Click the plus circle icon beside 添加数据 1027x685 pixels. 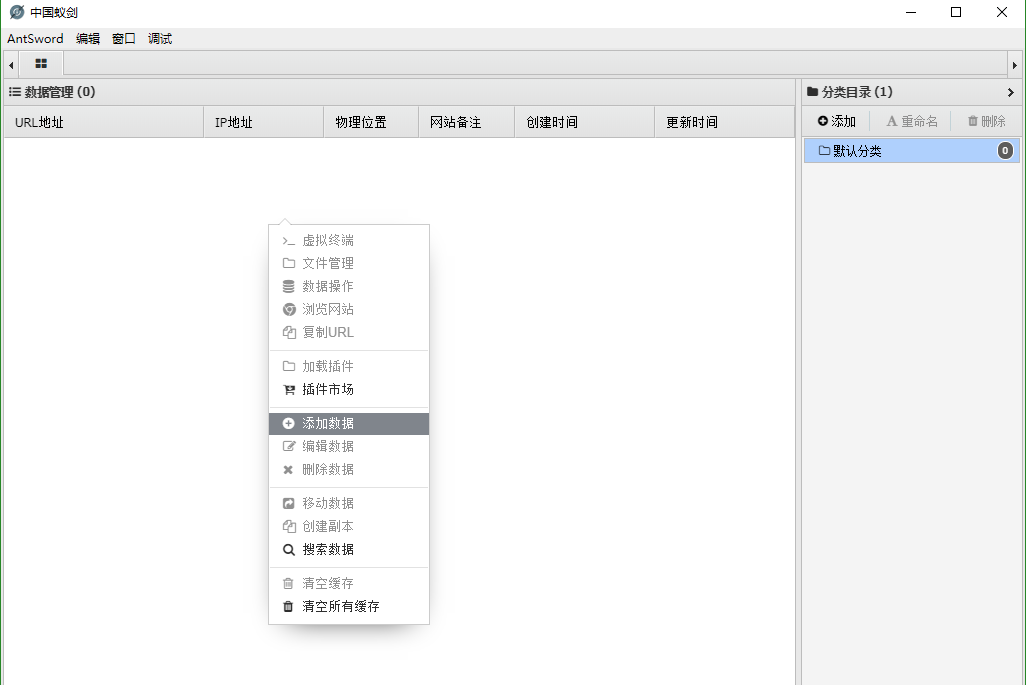coord(288,424)
